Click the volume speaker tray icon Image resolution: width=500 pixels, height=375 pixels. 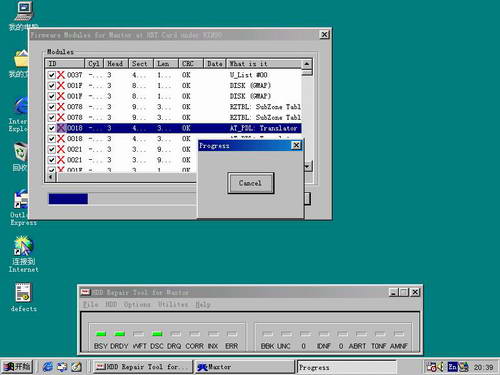pyautogui.click(x=440, y=367)
